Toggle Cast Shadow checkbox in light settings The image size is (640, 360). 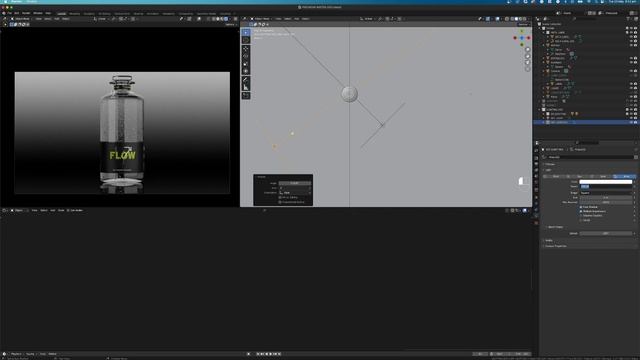coord(581,207)
